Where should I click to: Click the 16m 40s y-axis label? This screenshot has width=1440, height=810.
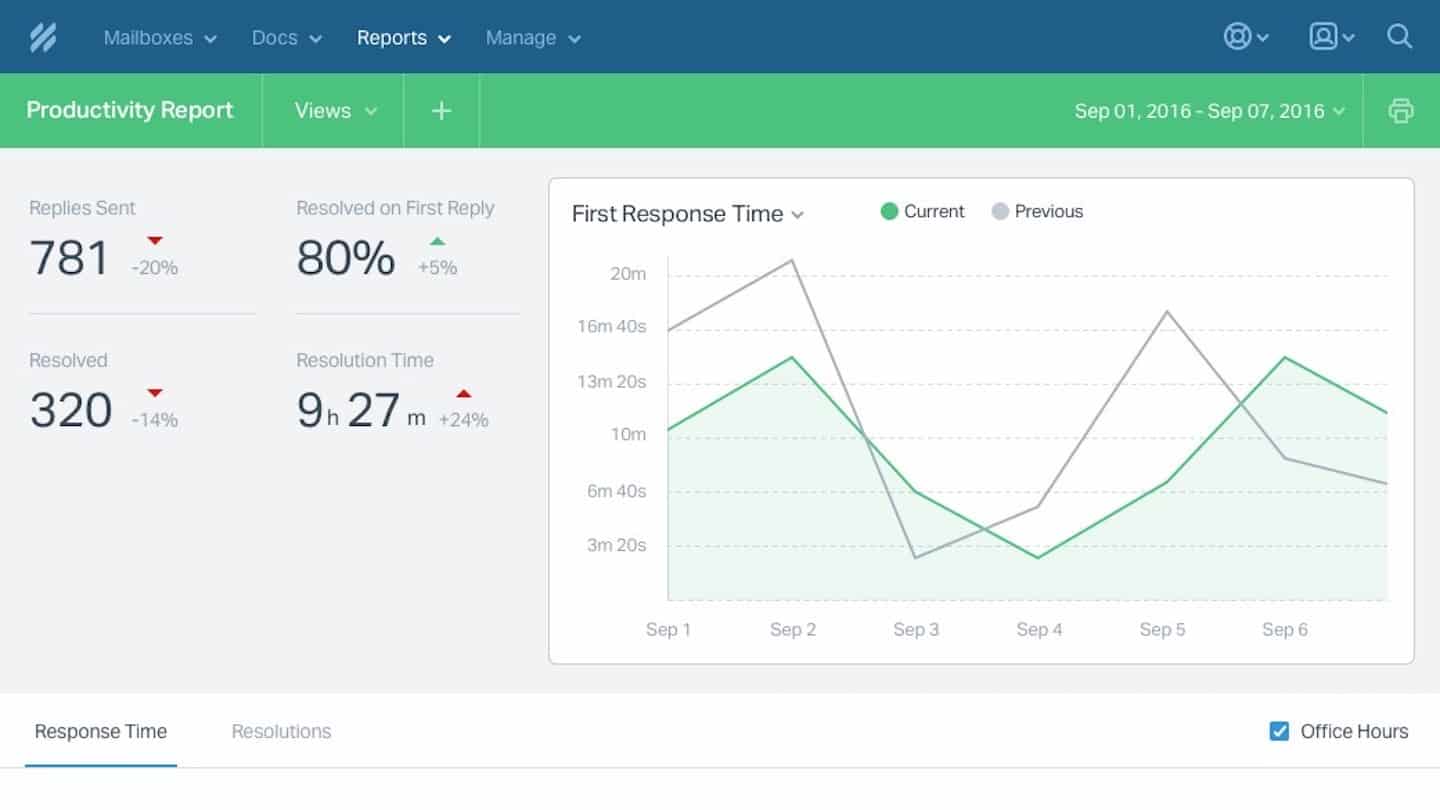612,326
